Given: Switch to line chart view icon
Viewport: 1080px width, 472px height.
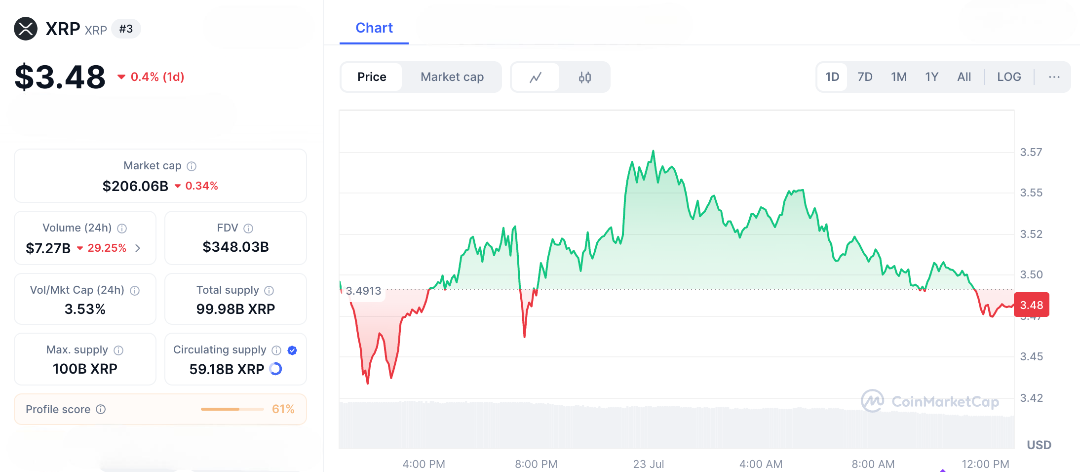Looking at the screenshot, I should pyautogui.click(x=536, y=77).
